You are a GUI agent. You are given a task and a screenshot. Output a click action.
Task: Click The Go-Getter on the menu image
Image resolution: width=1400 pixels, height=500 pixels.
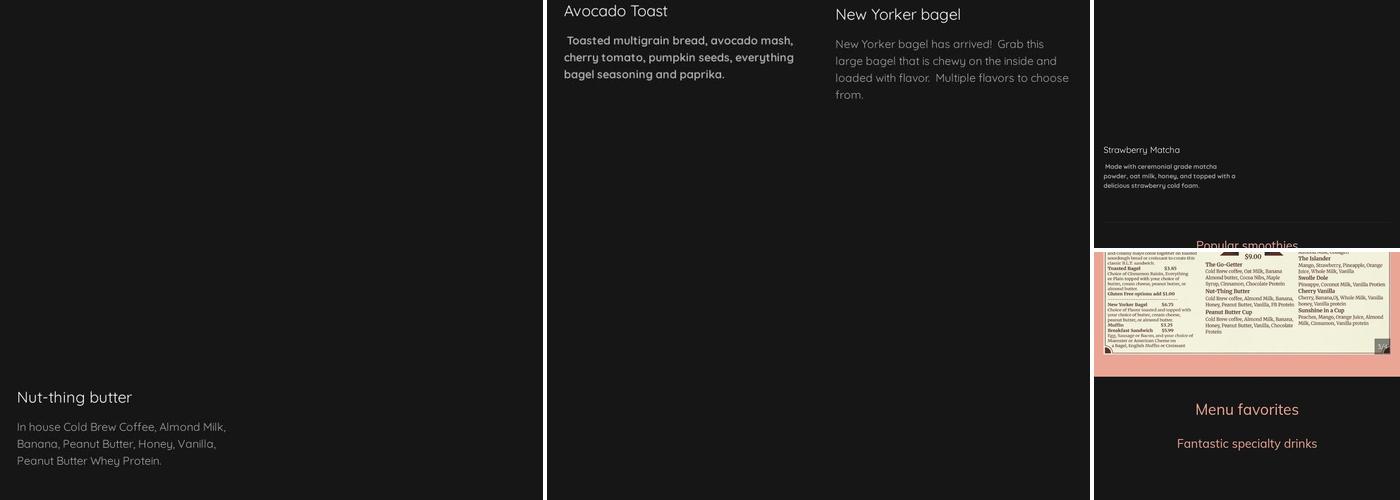coord(1223,265)
